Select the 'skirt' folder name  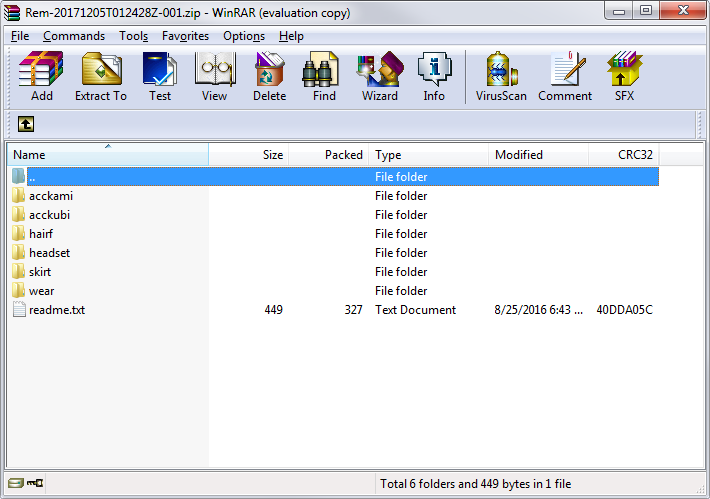(40, 272)
